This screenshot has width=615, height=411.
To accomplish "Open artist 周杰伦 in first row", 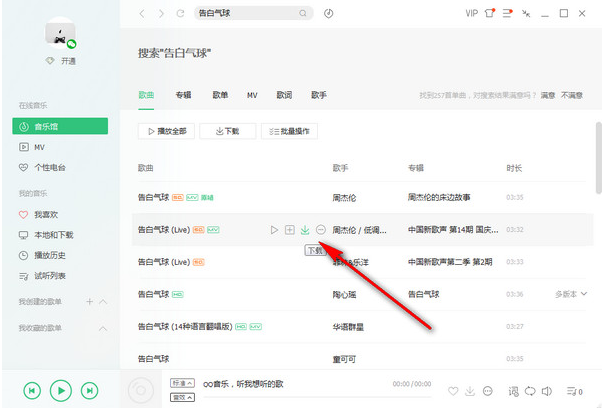I will 344,198.
